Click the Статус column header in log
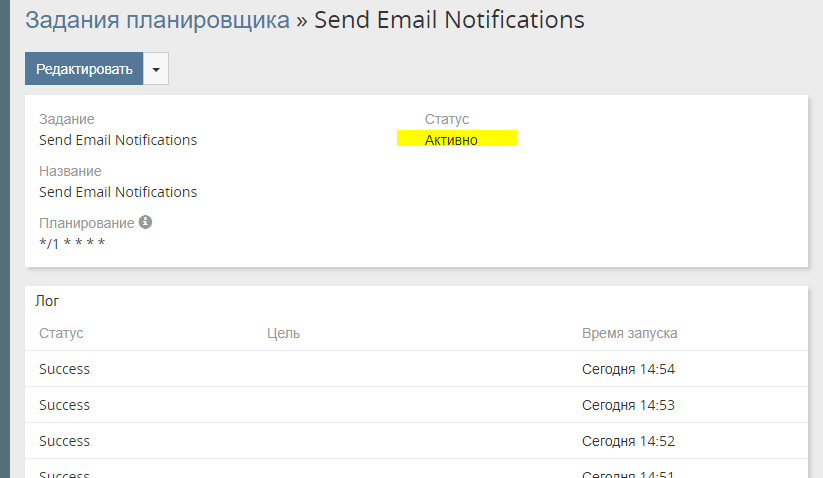Screen dimensions: 823x478 click(61, 333)
